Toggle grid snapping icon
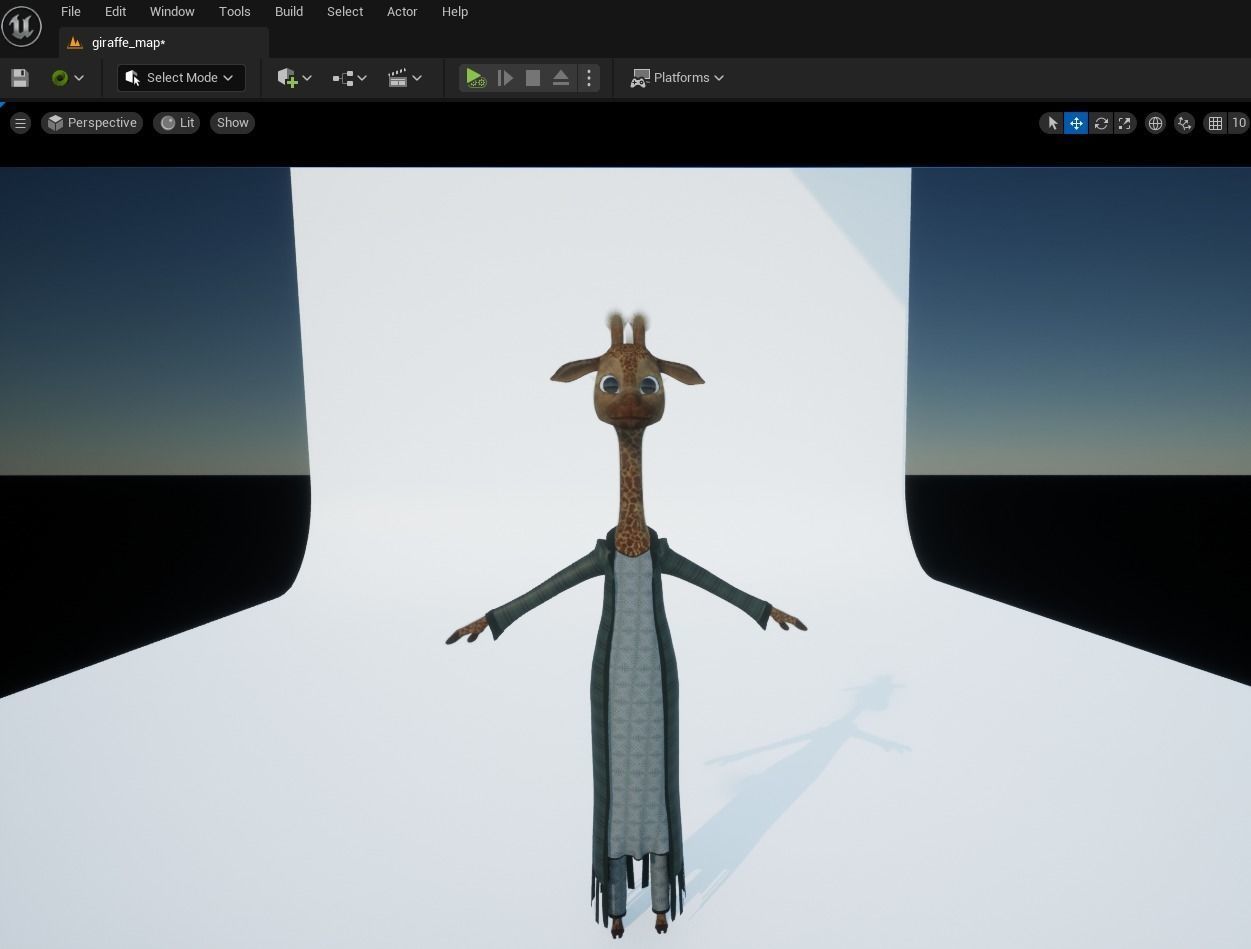 1215,123
